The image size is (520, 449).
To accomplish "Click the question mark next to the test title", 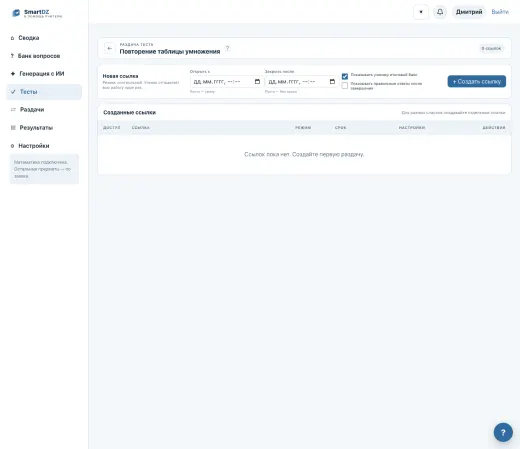I will coord(227,48).
